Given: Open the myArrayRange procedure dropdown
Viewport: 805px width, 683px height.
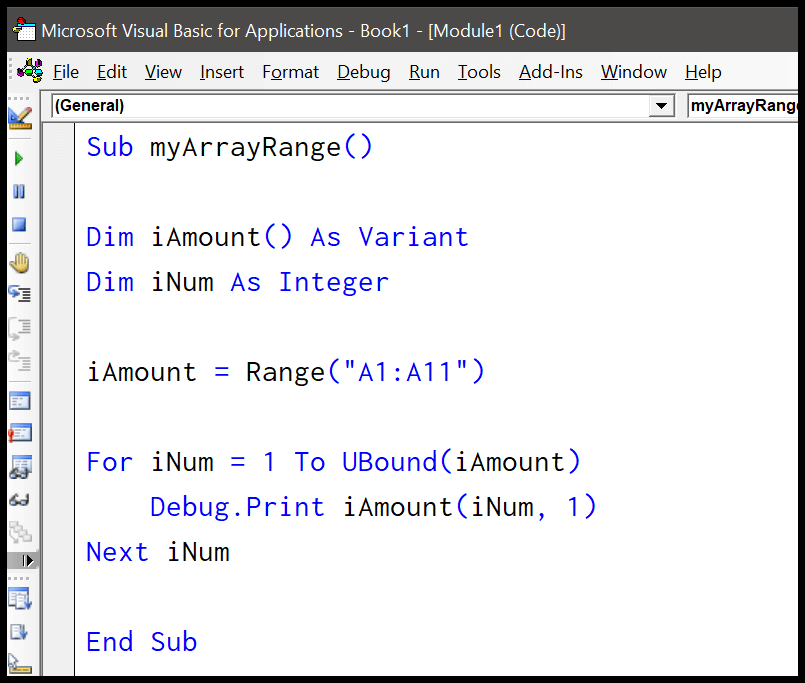Looking at the screenshot, I should coord(745,106).
